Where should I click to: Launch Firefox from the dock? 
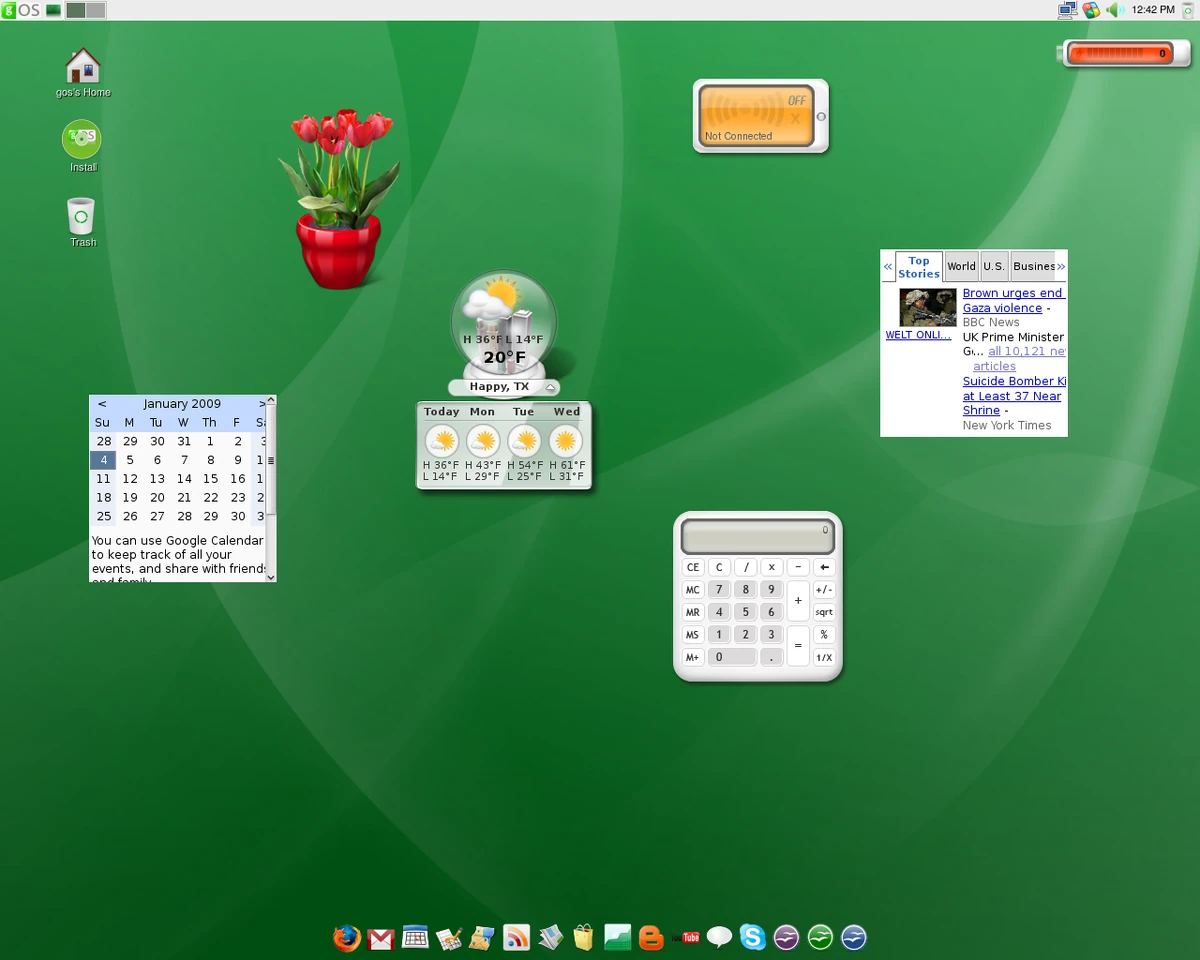point(347,938)
